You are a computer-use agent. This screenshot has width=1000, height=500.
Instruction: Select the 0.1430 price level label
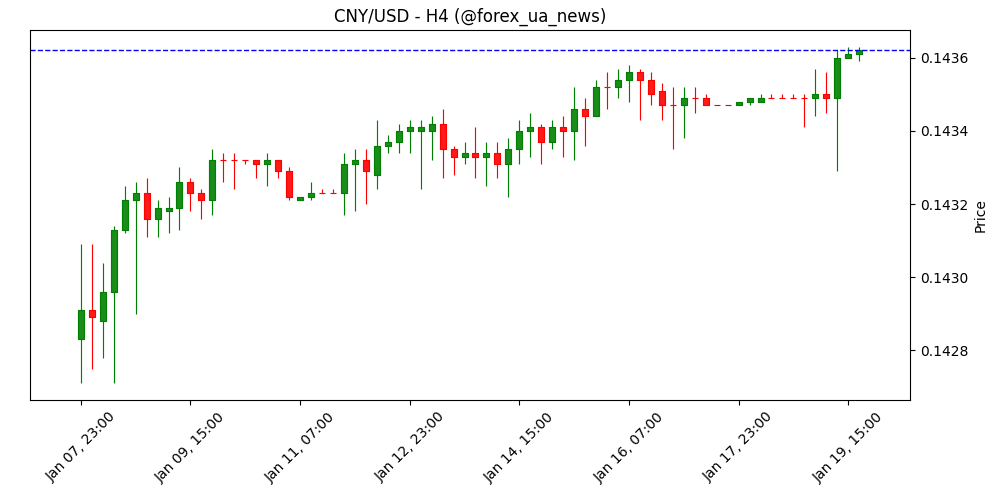[940, 278]
